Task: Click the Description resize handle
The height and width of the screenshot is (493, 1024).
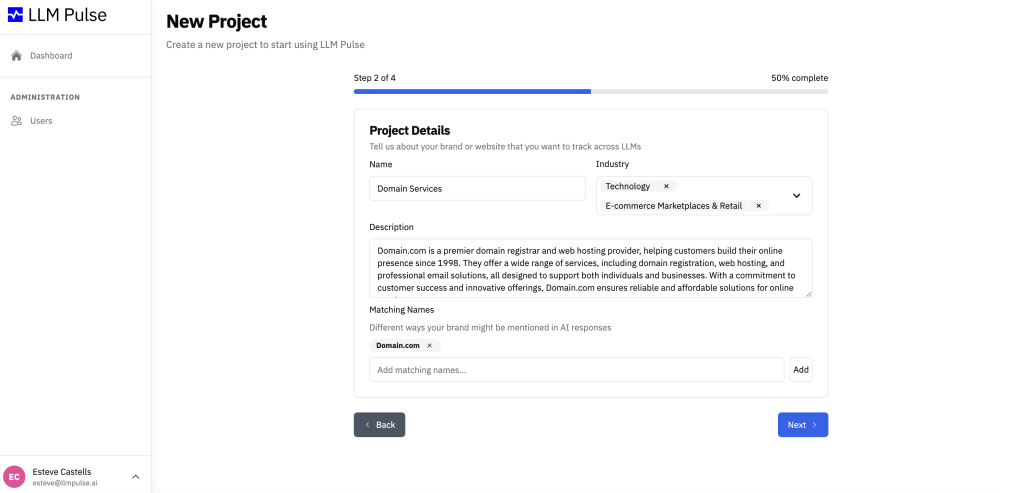Action: tap(809, 294)
